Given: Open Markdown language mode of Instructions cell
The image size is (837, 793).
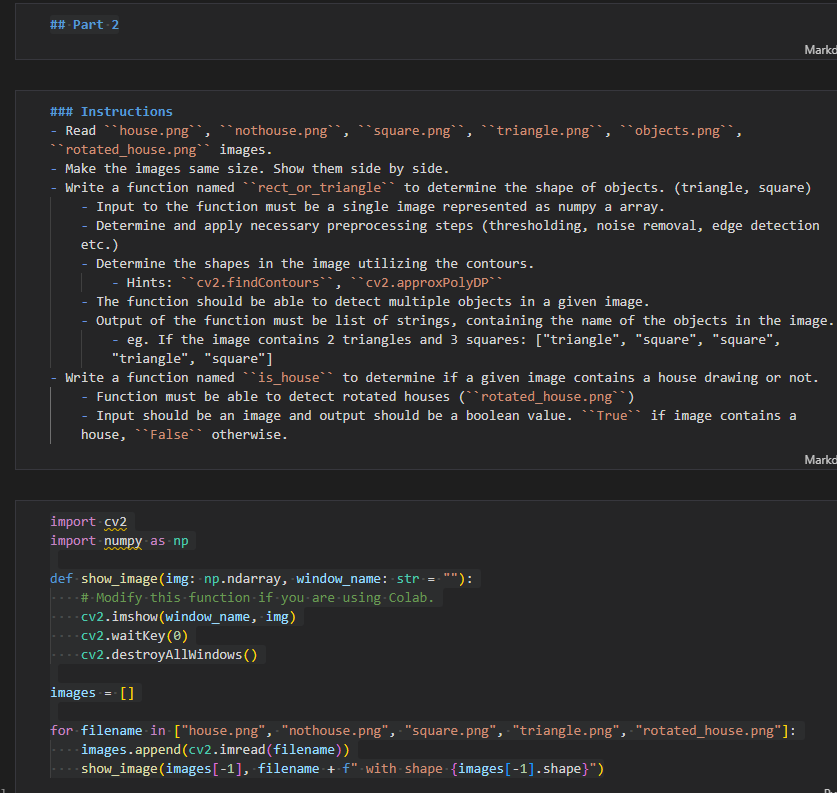Looking at the screenshot, I should tap(820, 460).
